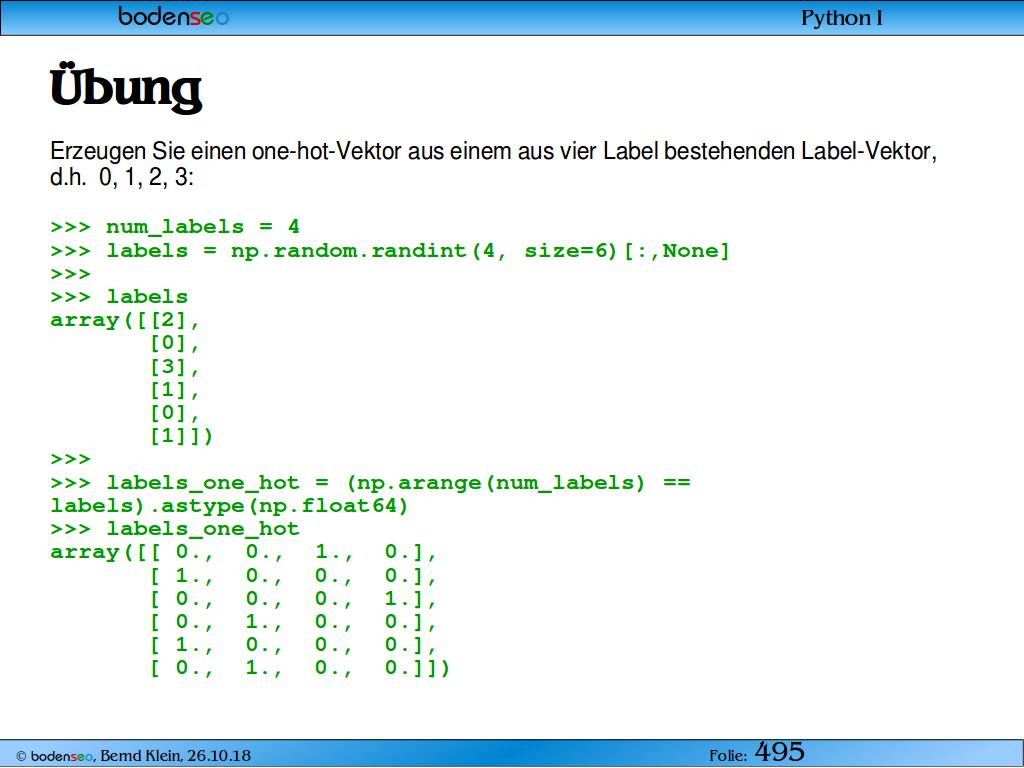Image resolution: width=1024 pixels, height=768 pixels.
Task: Click the 'Python I' header title
Action: (x=842, y=18)
